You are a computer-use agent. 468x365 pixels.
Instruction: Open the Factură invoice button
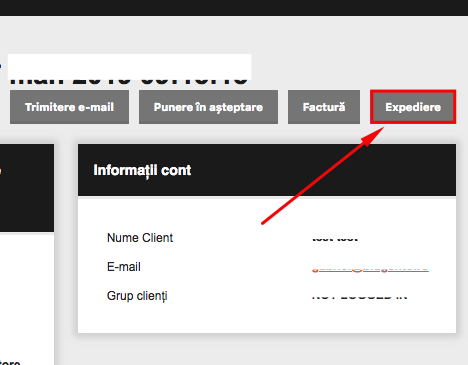(x=324, y=107)
